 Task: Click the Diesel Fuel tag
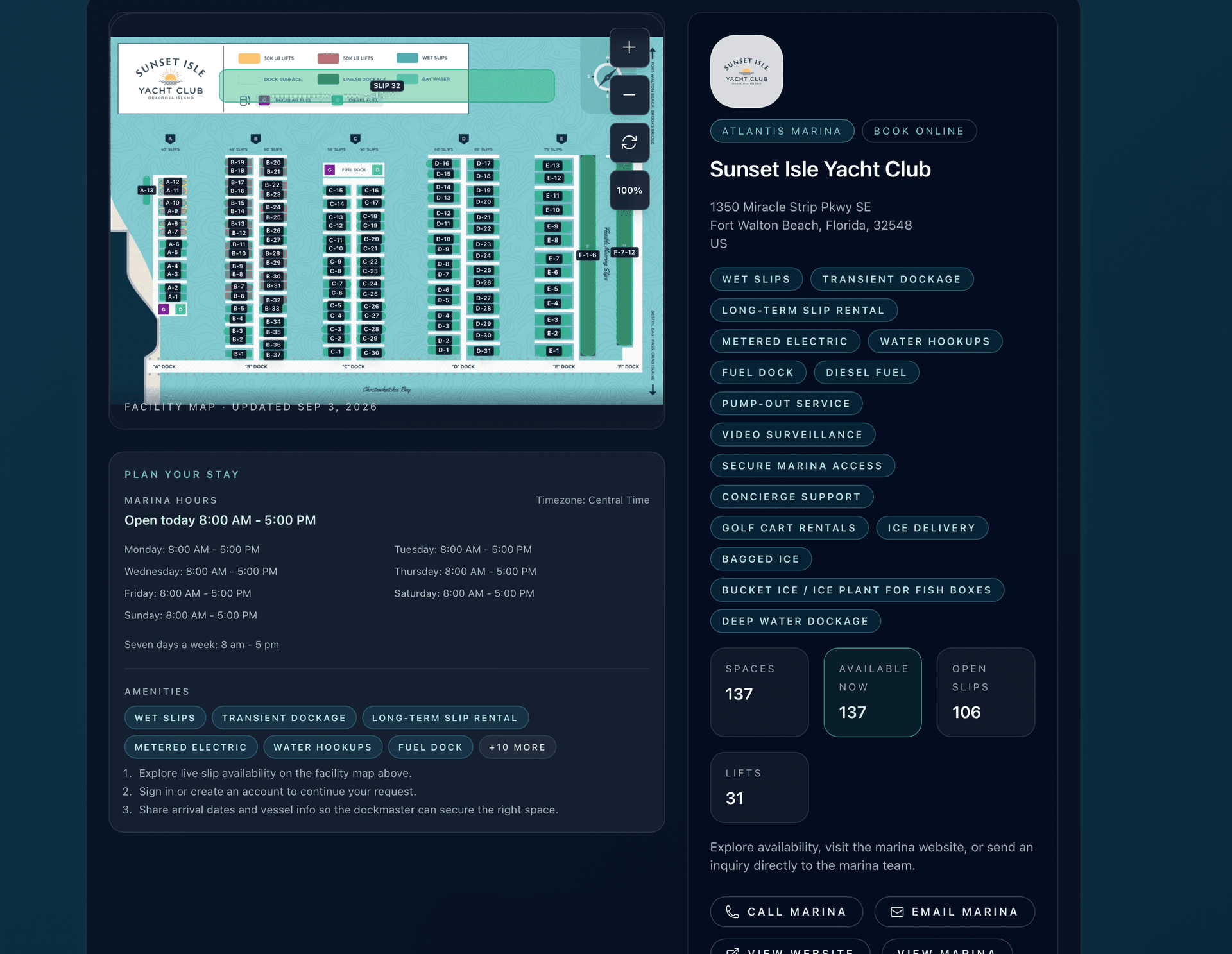[x=866, y=373]
